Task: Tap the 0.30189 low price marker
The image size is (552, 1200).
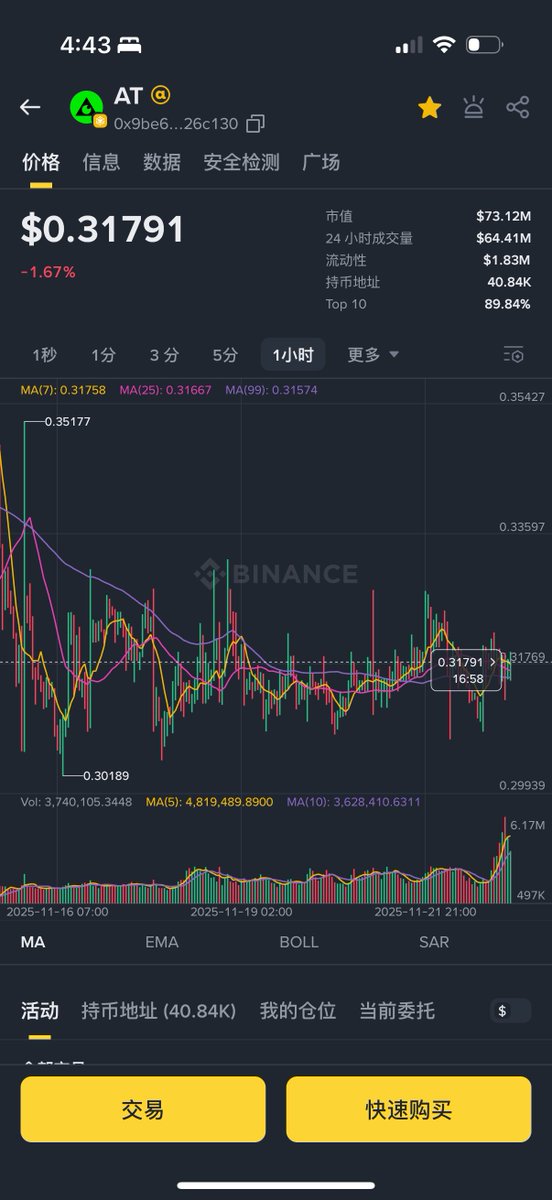Action: pyautogui.click(x=106, y=775)
